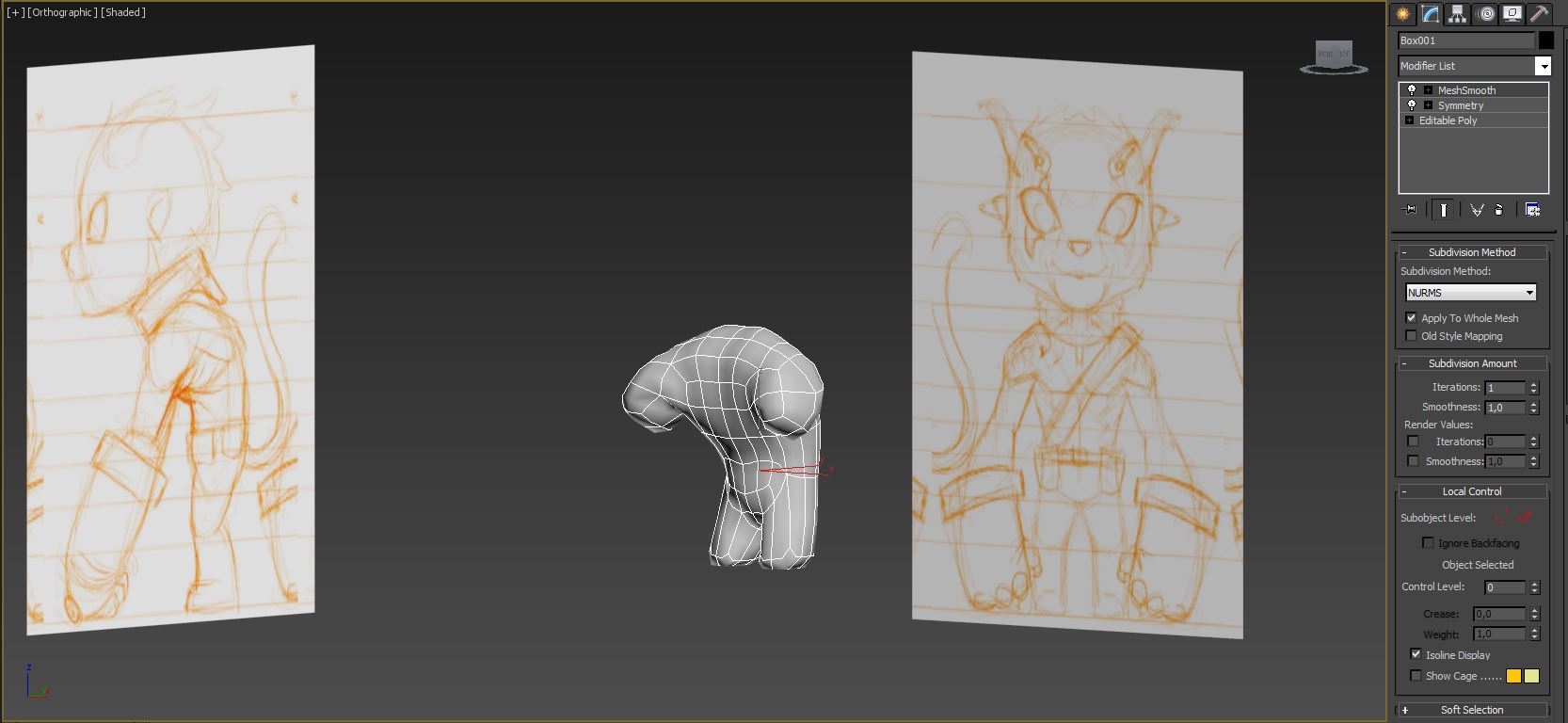Click Remove Modifier trash icon
This screenshot has width=1568, height=723.
click(x=1499, y=210)
